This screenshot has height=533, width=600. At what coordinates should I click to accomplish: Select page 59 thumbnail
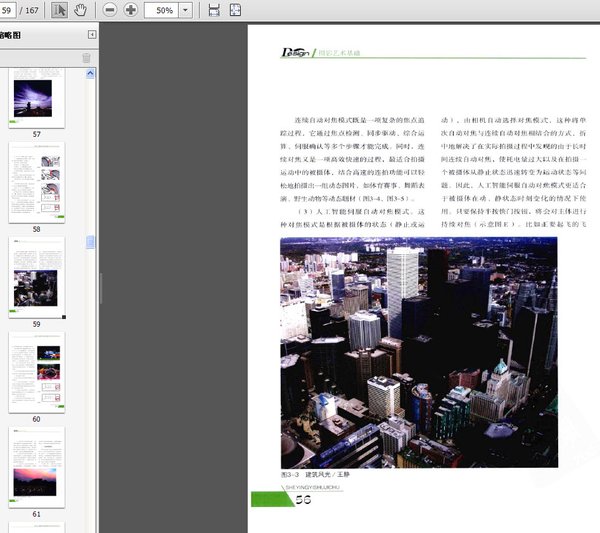[x=36, y=277]
